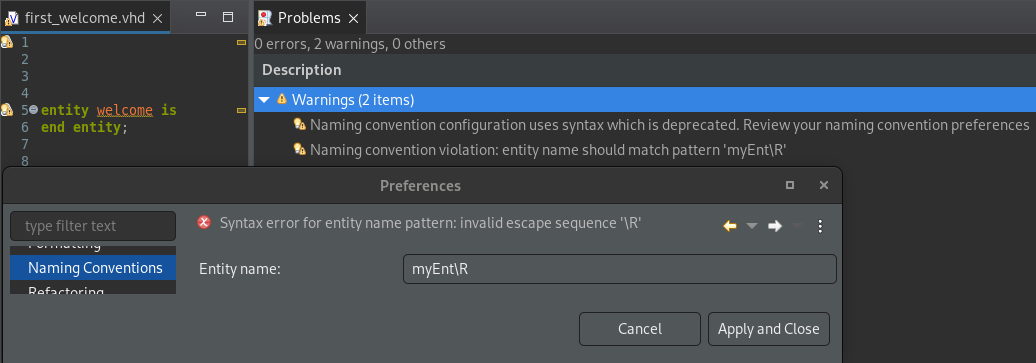Viewport: 1036px width, 363px height.
Task: Click the 'Entity name:' label
Action: click(240, 269)
